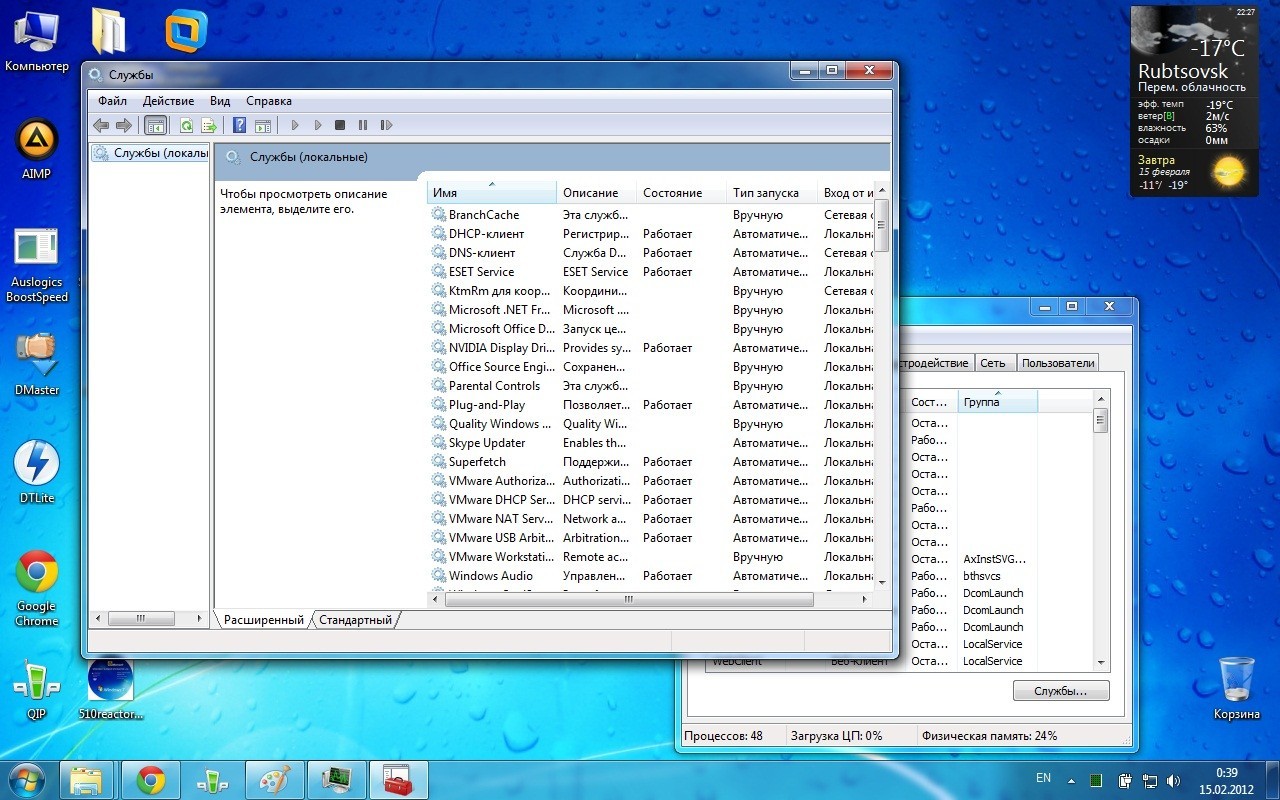Select the Superfetch service row
The image size is (1280, 800).
pos(650,462)
